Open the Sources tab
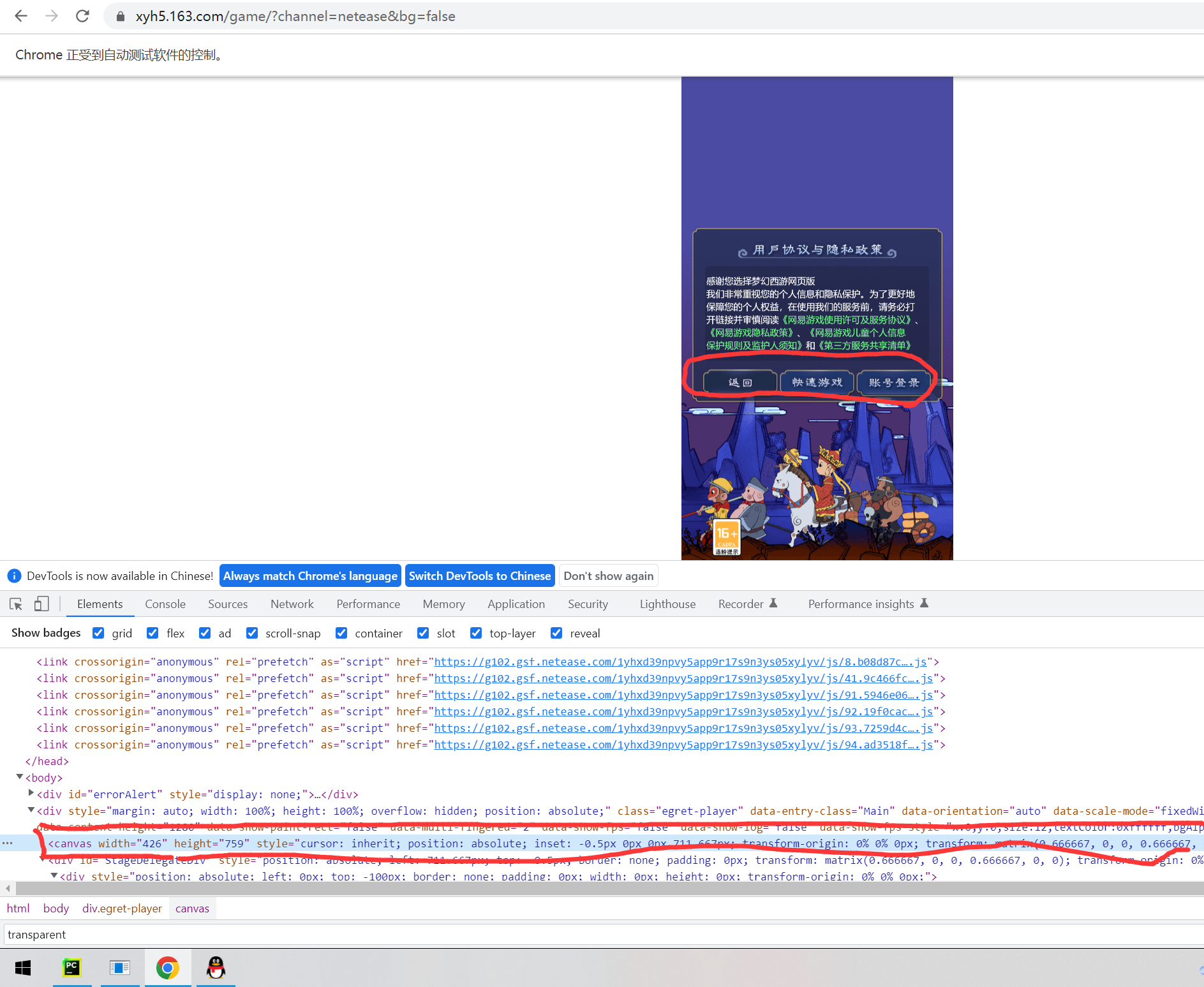Viewport: 1204px width, 987px height. (228, 604)
